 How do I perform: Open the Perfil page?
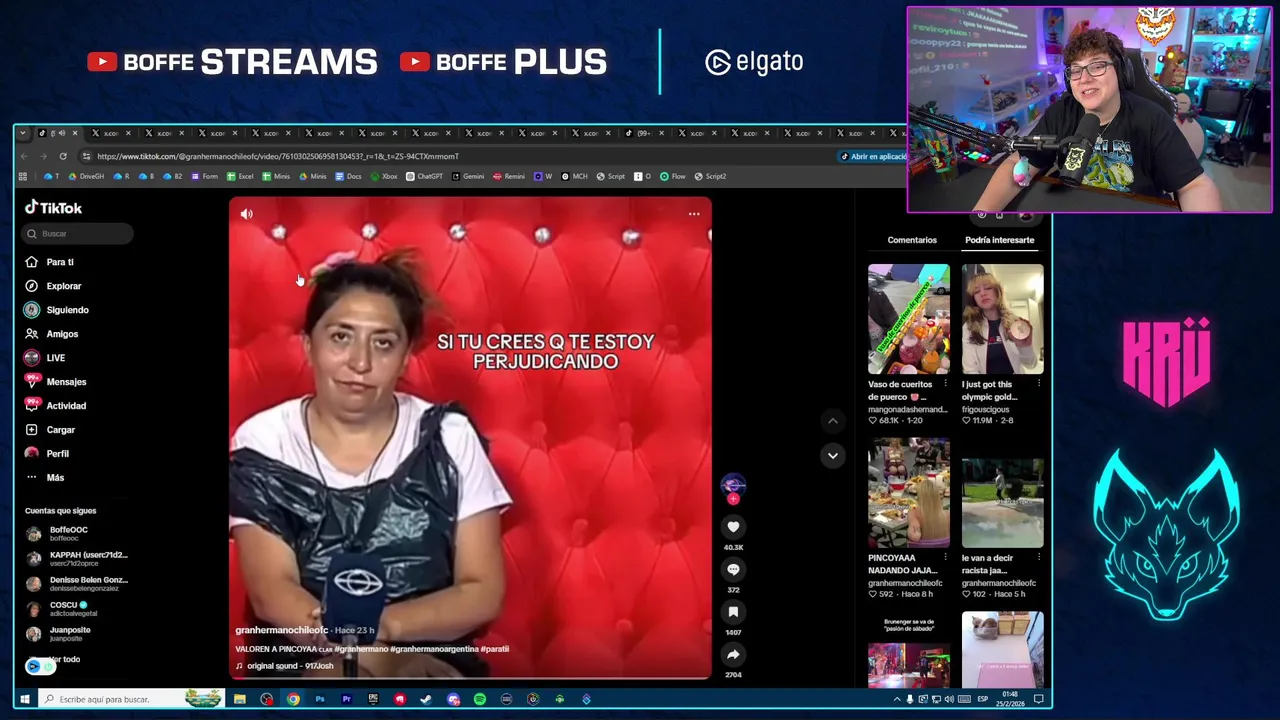tap(47, 454)
